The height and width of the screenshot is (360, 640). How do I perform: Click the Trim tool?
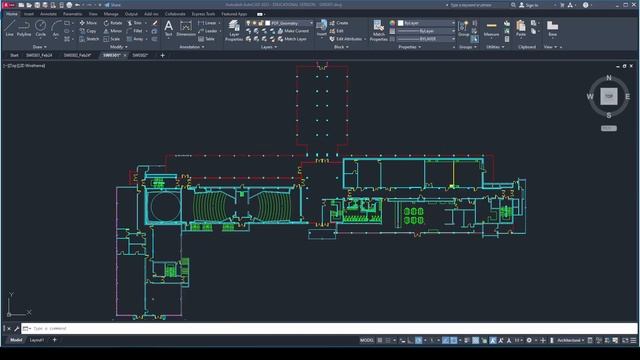pos(134,23)
